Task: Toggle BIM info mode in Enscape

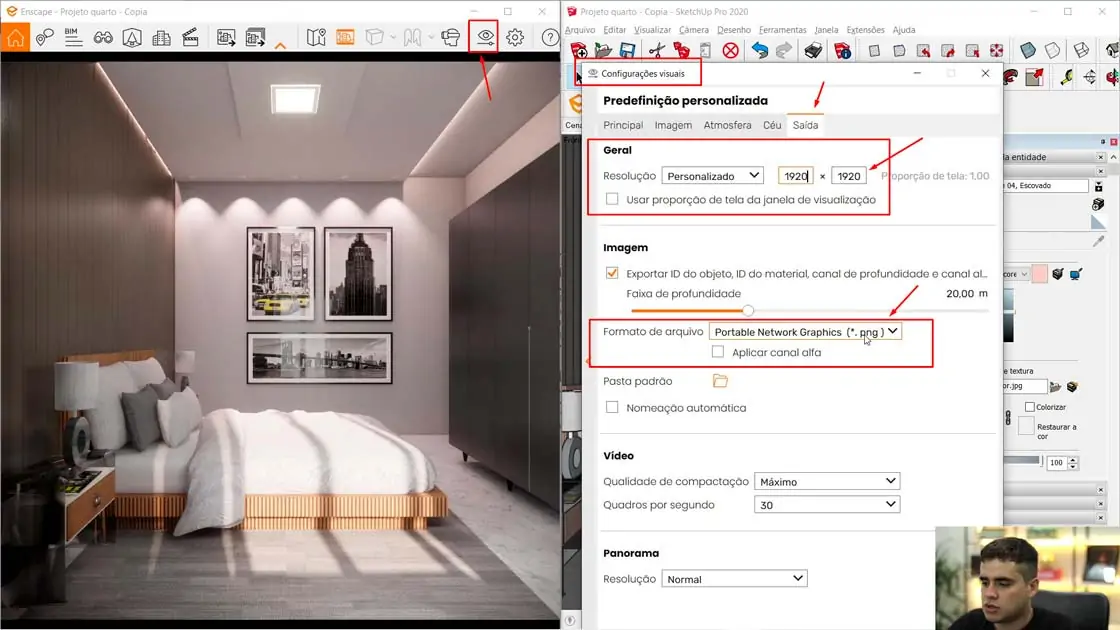Action: coord(73,37)
